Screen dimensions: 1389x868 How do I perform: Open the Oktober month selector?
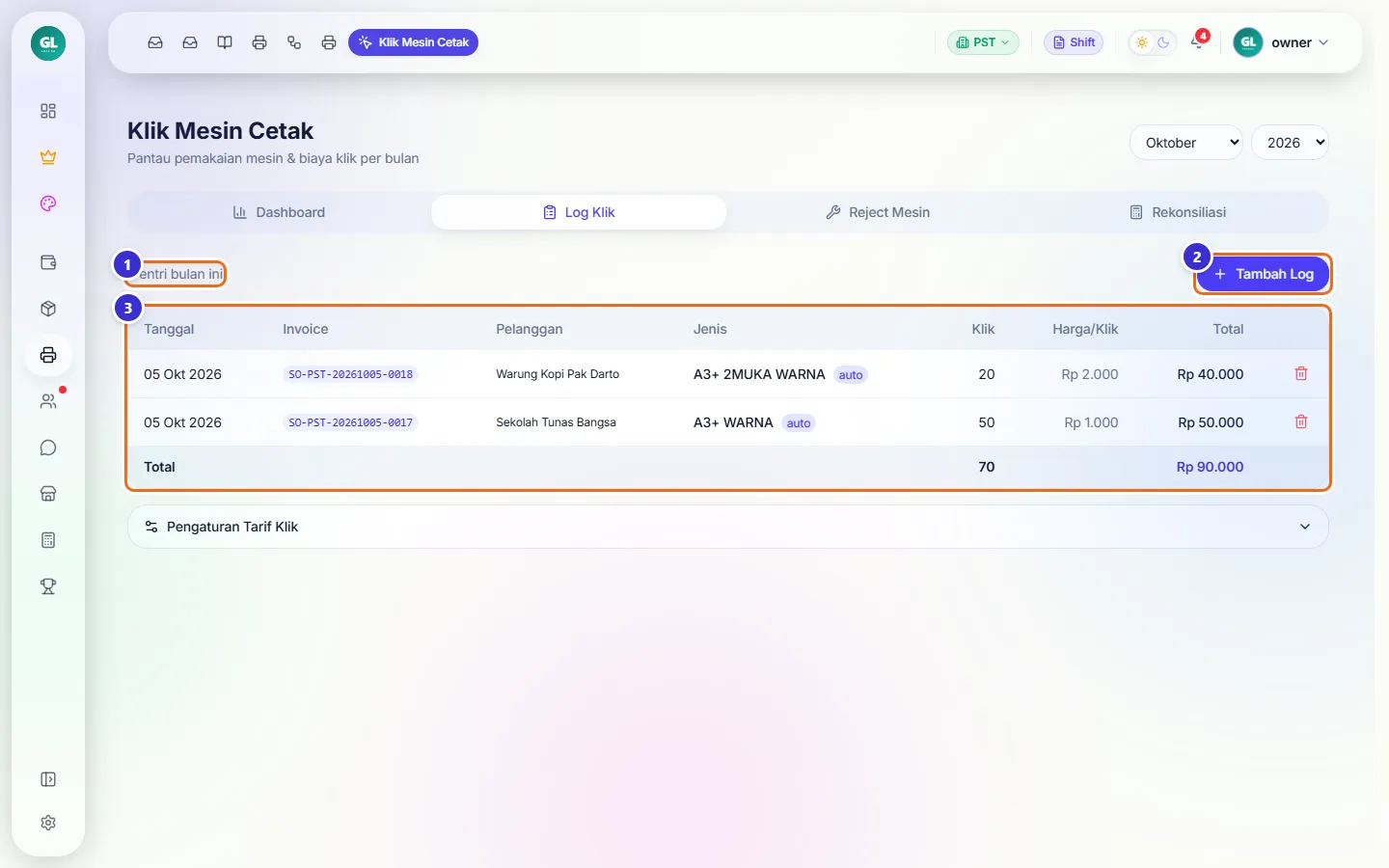[x=1186, y=143]
